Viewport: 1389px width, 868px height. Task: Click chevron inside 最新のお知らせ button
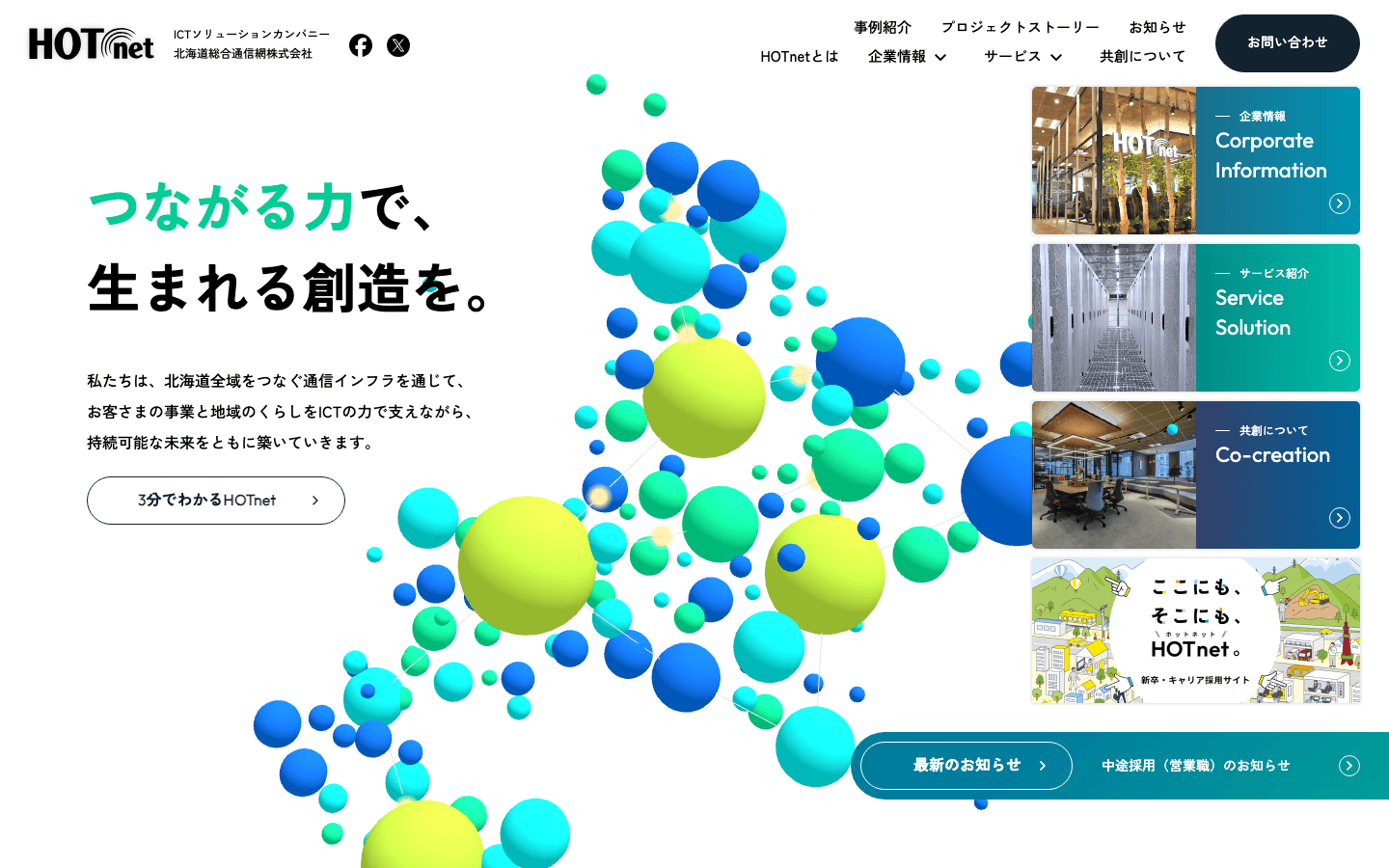[1043, 766]
